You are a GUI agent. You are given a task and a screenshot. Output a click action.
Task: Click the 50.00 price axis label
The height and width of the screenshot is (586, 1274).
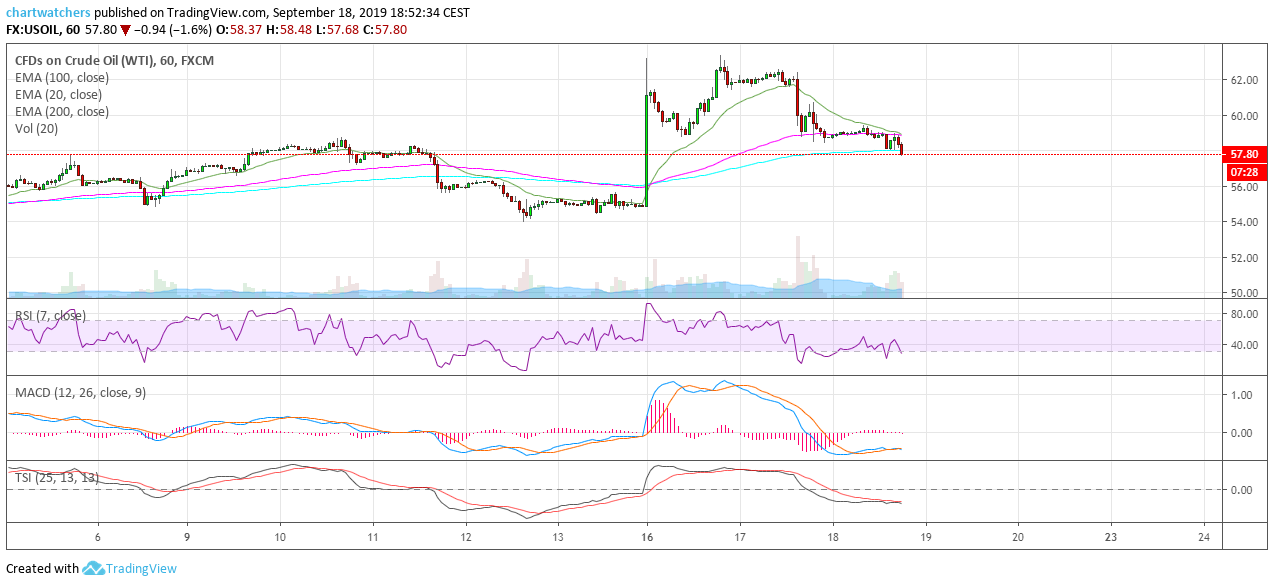1245,293
